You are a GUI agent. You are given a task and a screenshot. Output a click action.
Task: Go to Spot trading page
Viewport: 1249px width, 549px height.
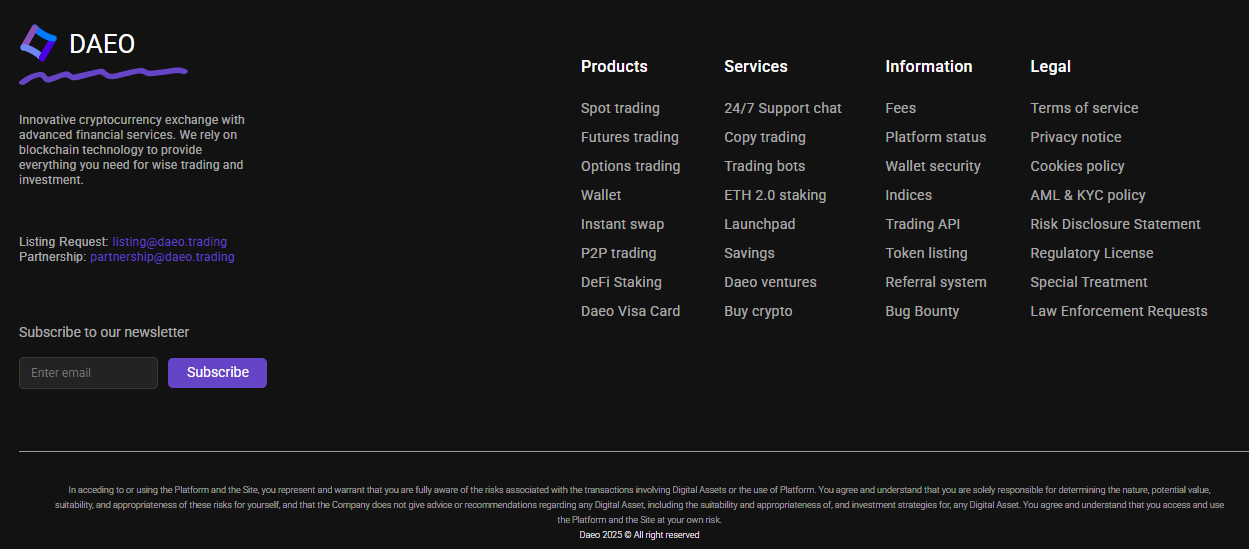[x=620, y=108]
